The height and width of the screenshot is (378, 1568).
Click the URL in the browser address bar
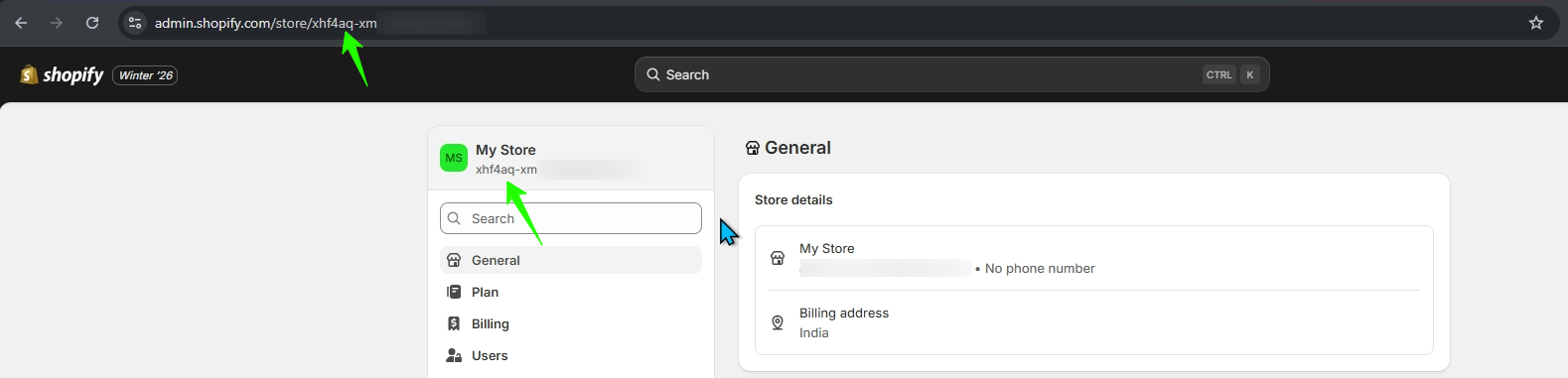tap(266, 23)
